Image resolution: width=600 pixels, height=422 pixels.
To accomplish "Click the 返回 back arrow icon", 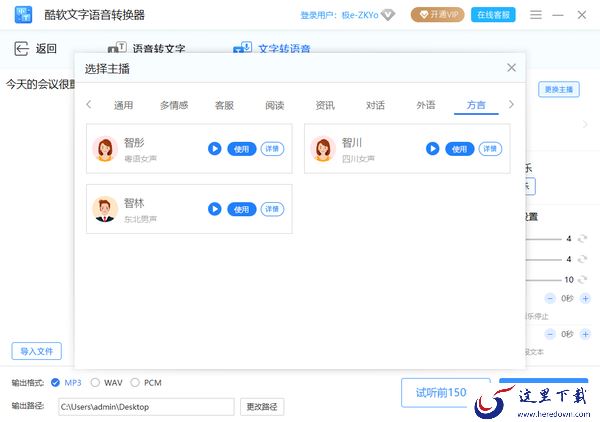I will coord(21,49).
